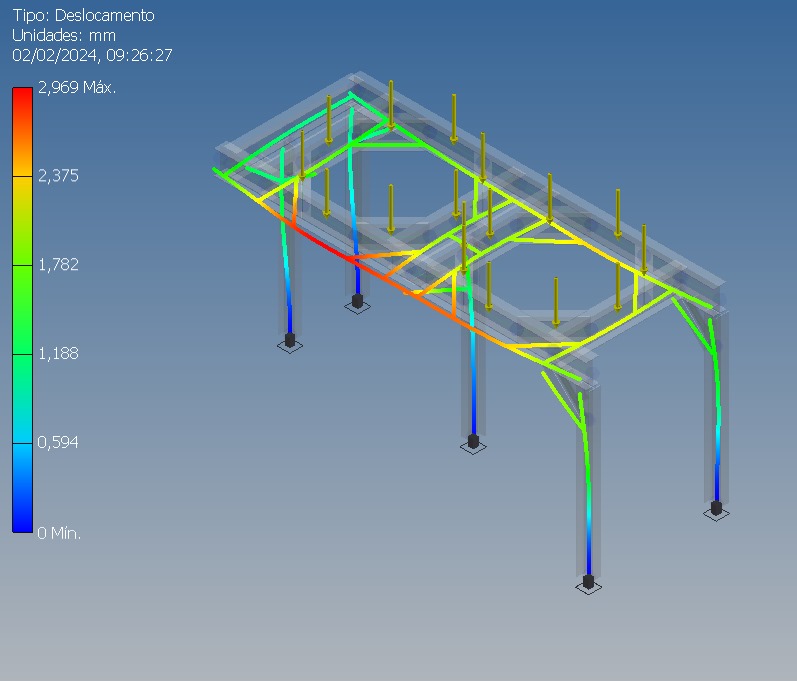
Task: Click the leftmost yellow load arrow
Action: pyautogui.click(x=302, y=155)
